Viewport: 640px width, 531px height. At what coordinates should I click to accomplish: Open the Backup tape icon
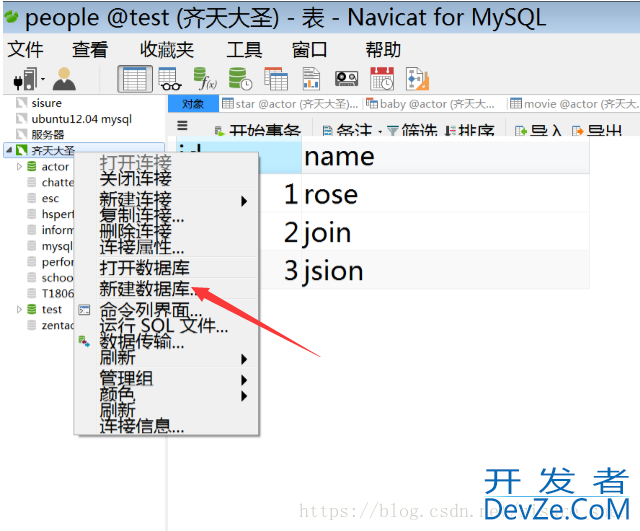[x=347, y=79]
